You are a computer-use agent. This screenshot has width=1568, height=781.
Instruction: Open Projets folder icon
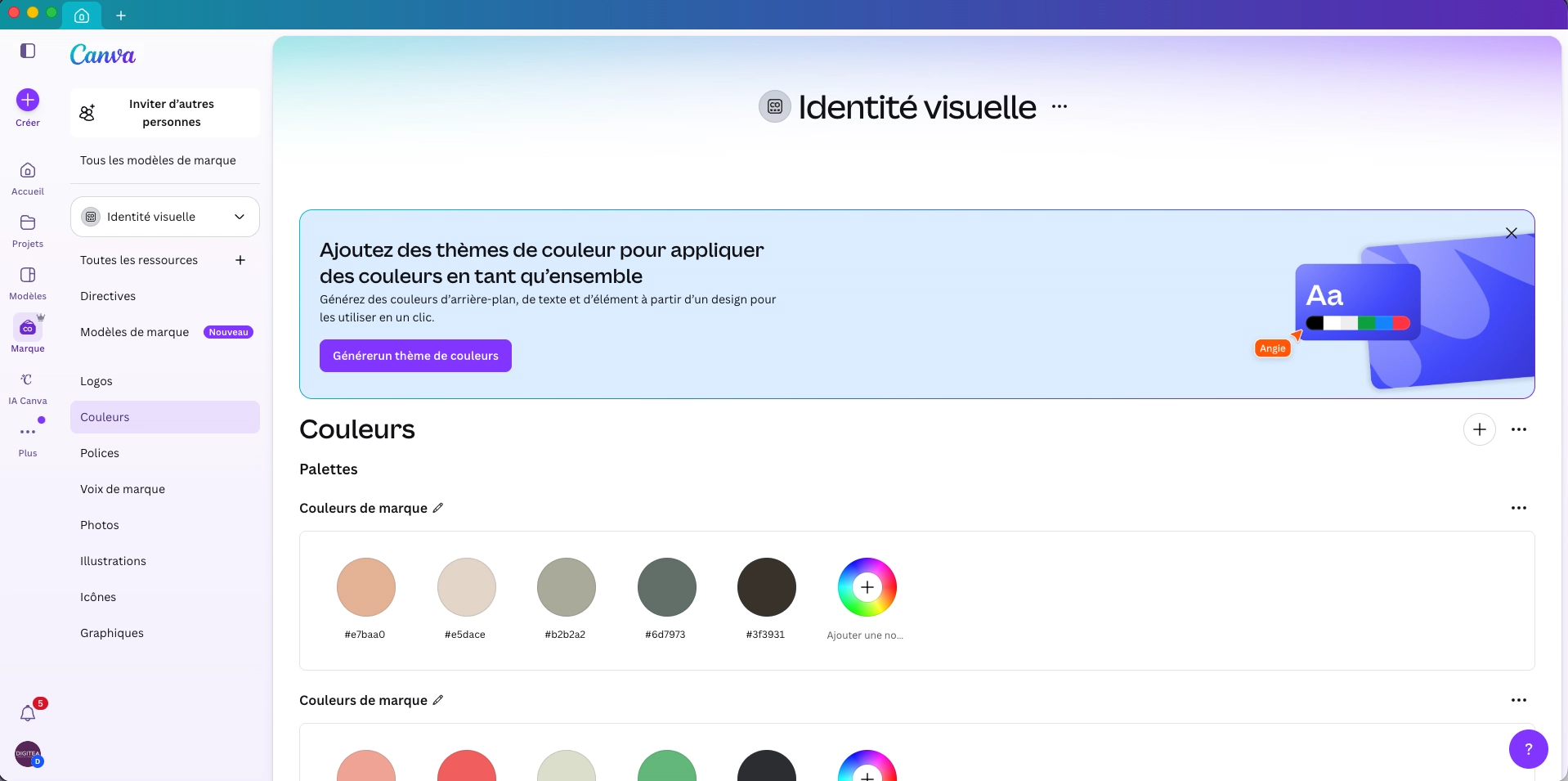click(28, 222)
